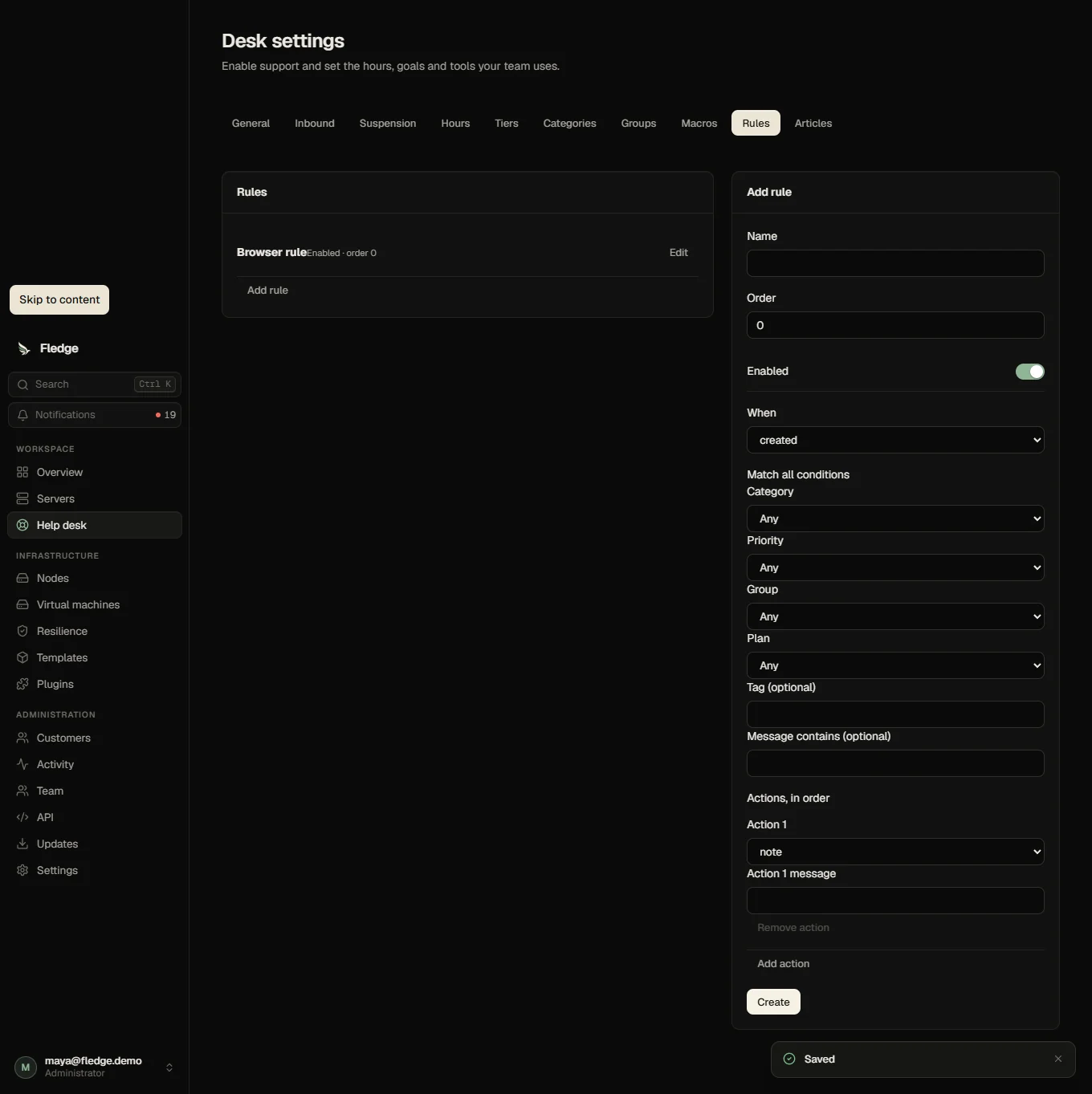Open the Priority condition dropdown
Screen dimensions: 1092x1094
pyautogui.click(x=895, y=567)
